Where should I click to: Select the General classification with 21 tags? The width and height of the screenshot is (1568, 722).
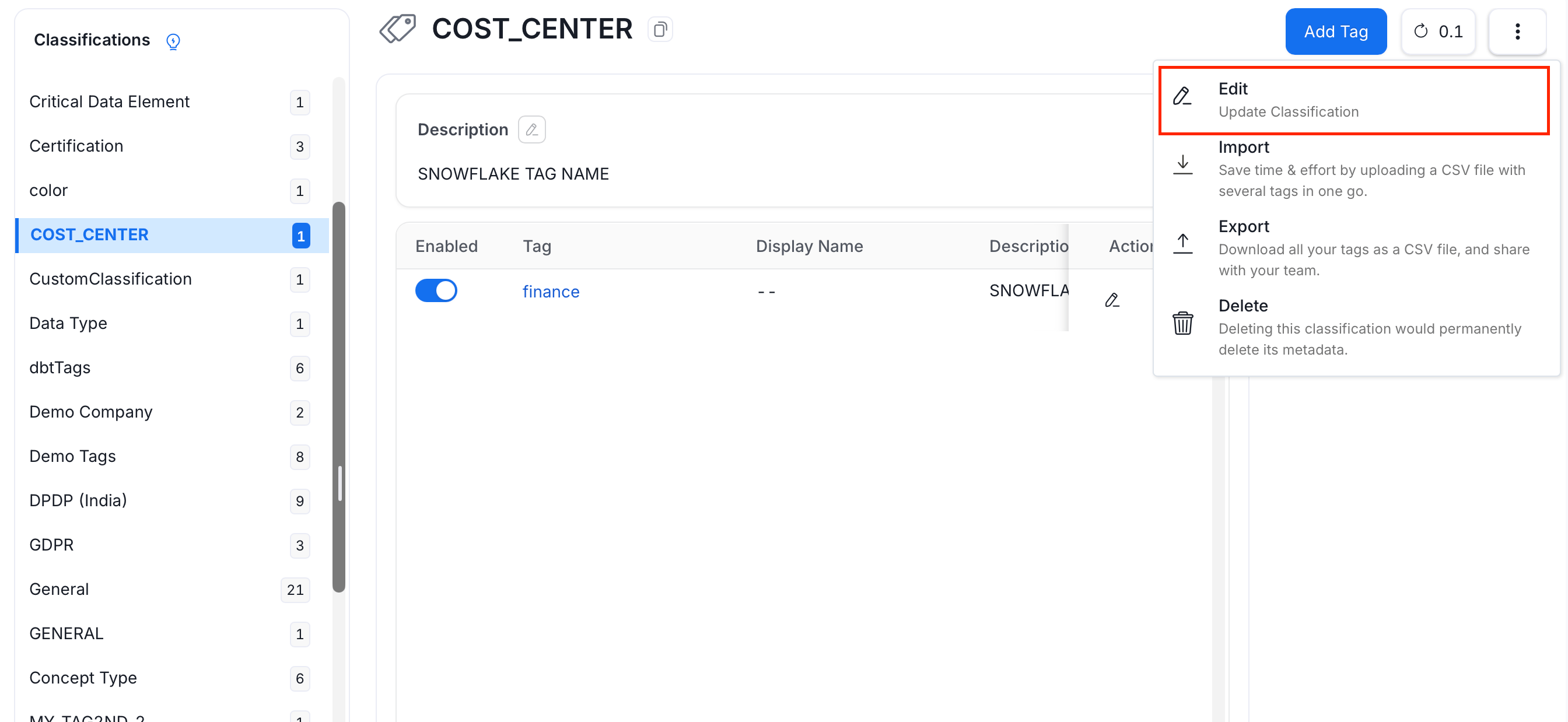point(171,590)
